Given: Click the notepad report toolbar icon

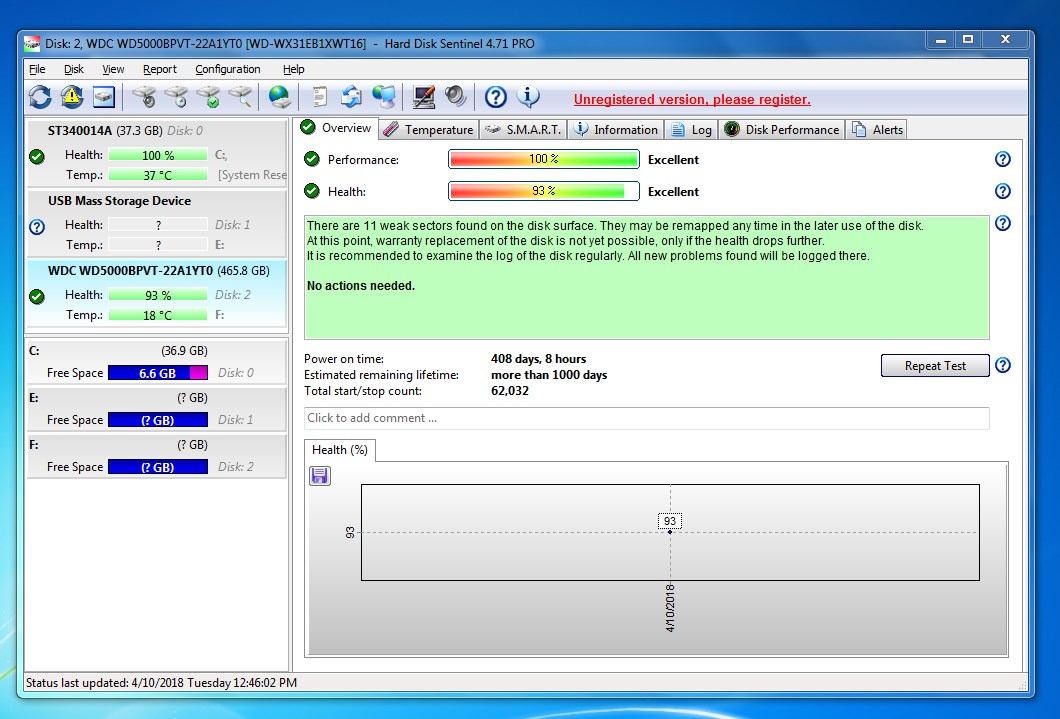Looking at the screenshot, I should point(320,97).
